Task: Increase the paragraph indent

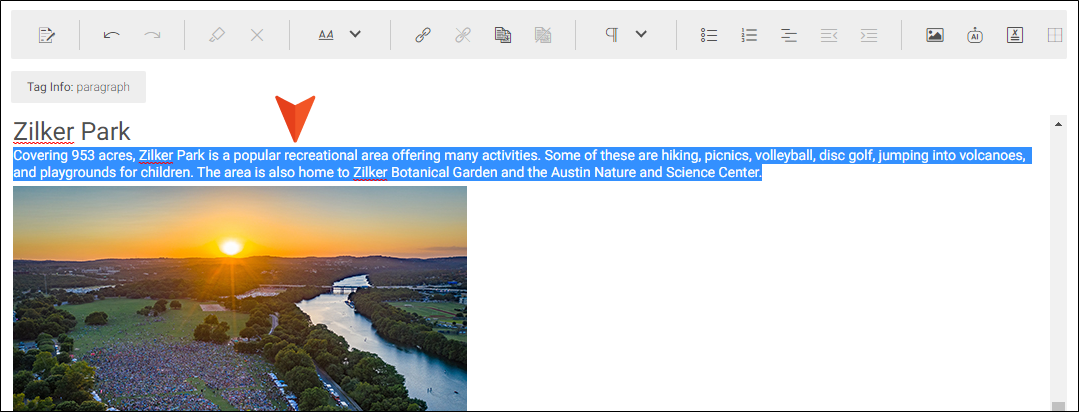Action: pos(869,35)
